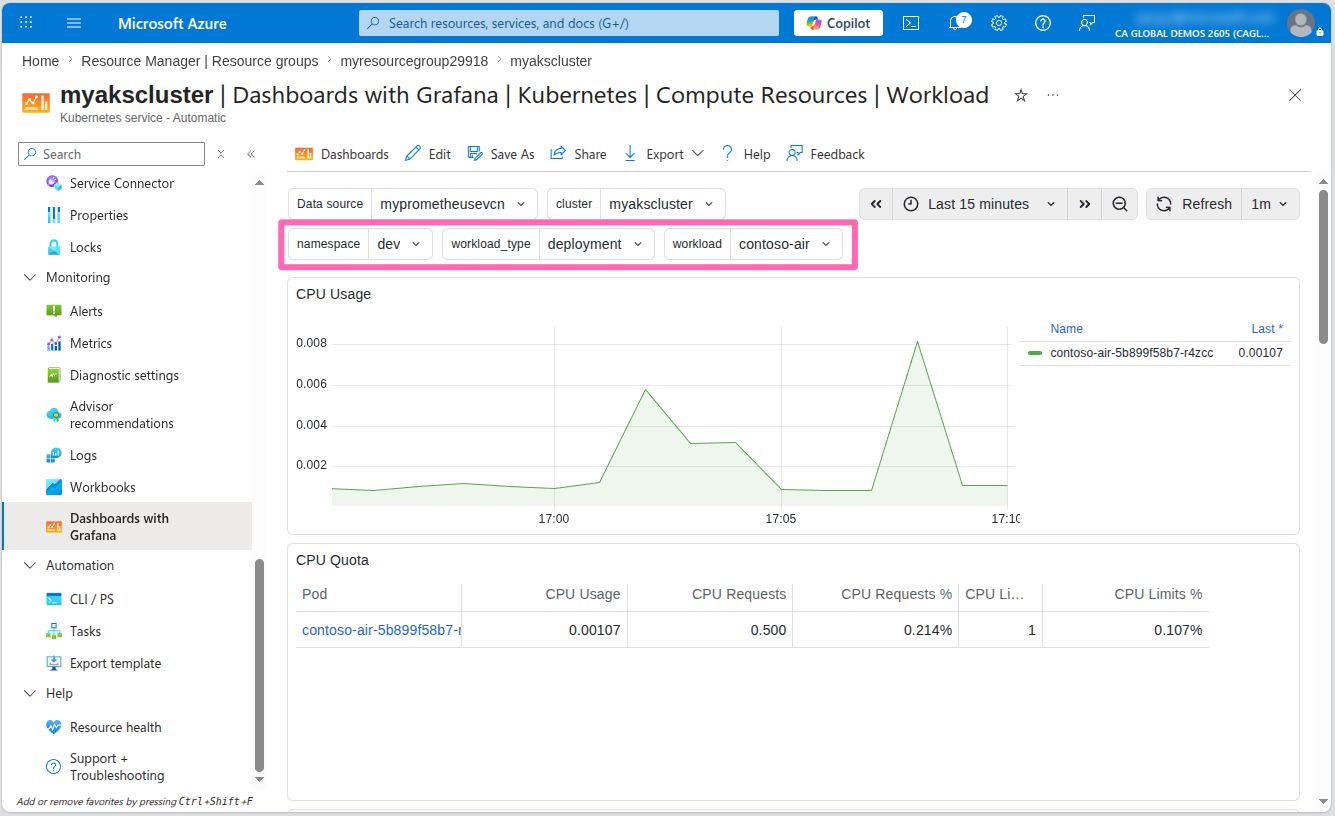
Task: Go to Home in the breadcrumb
Action: click(x=40, y=61)
